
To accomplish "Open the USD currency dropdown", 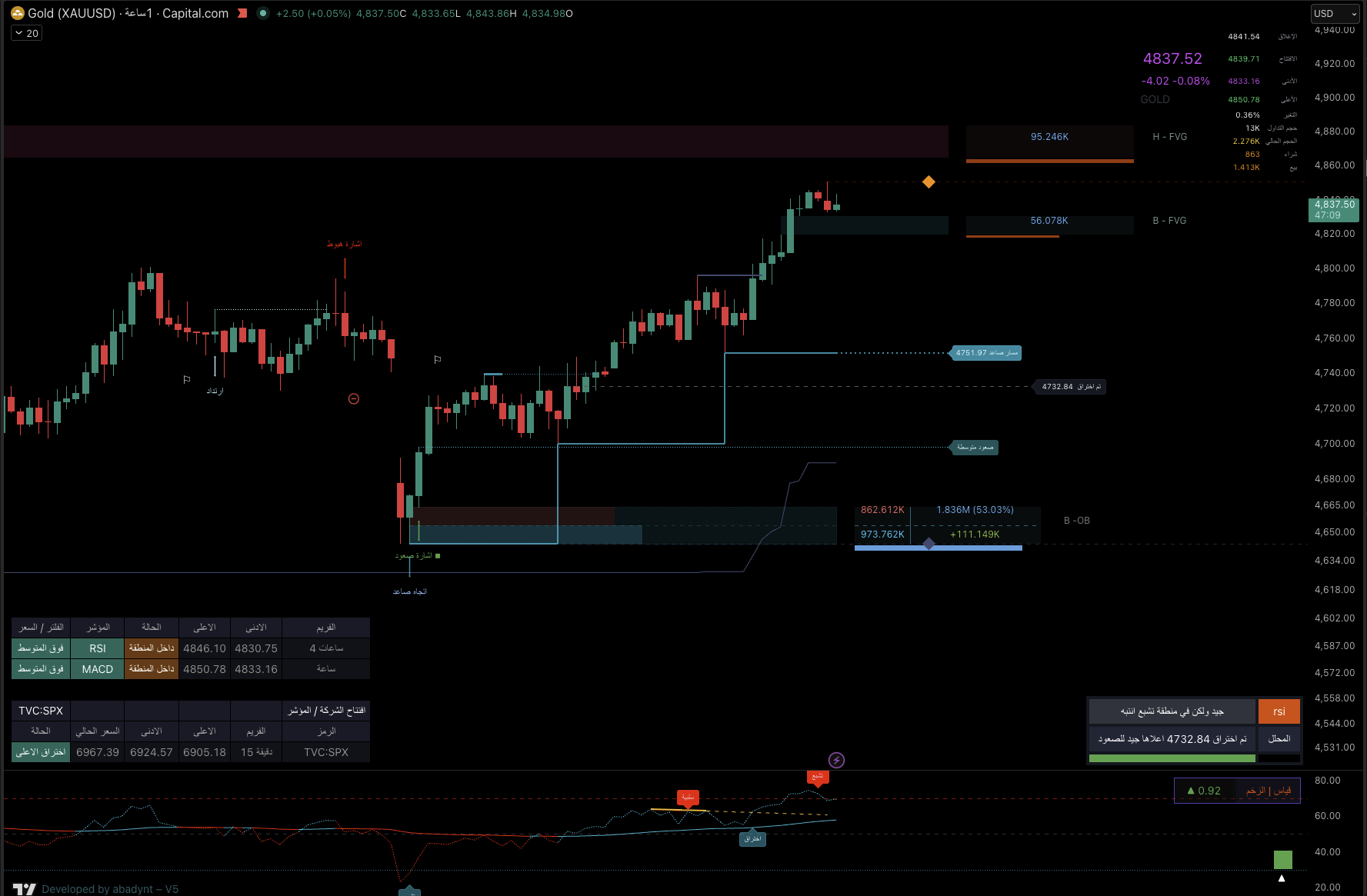I will click(1335, 14).
